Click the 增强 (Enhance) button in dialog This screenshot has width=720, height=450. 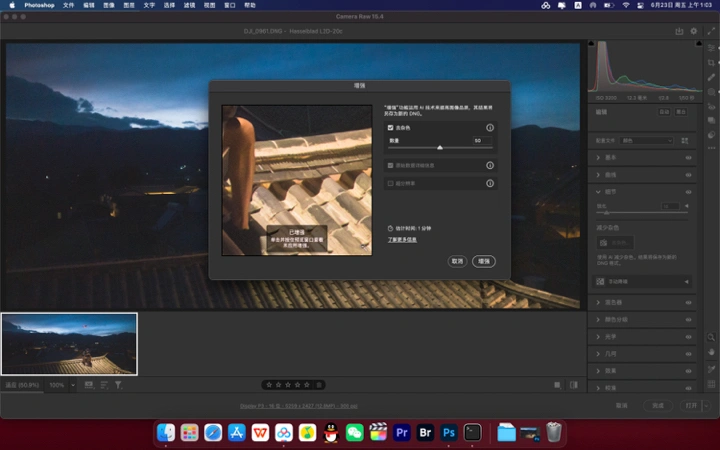click(484, 261)
